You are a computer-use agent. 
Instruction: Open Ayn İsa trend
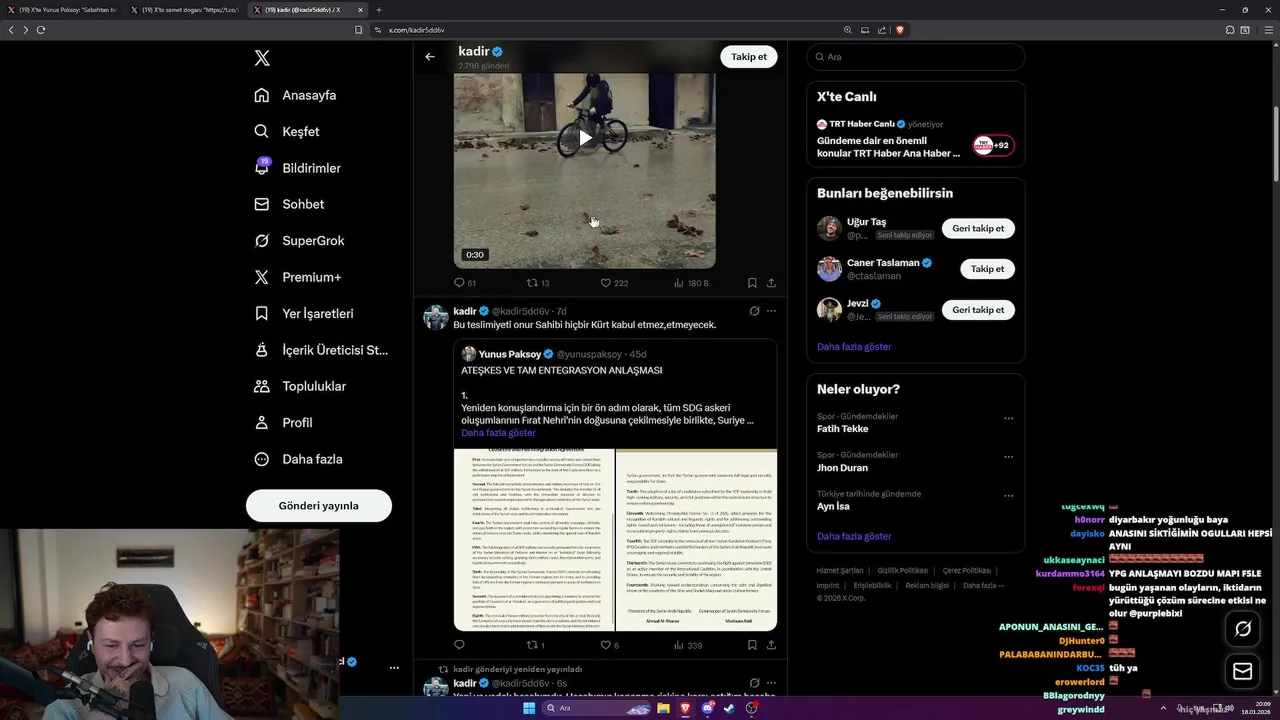[833, 506]
